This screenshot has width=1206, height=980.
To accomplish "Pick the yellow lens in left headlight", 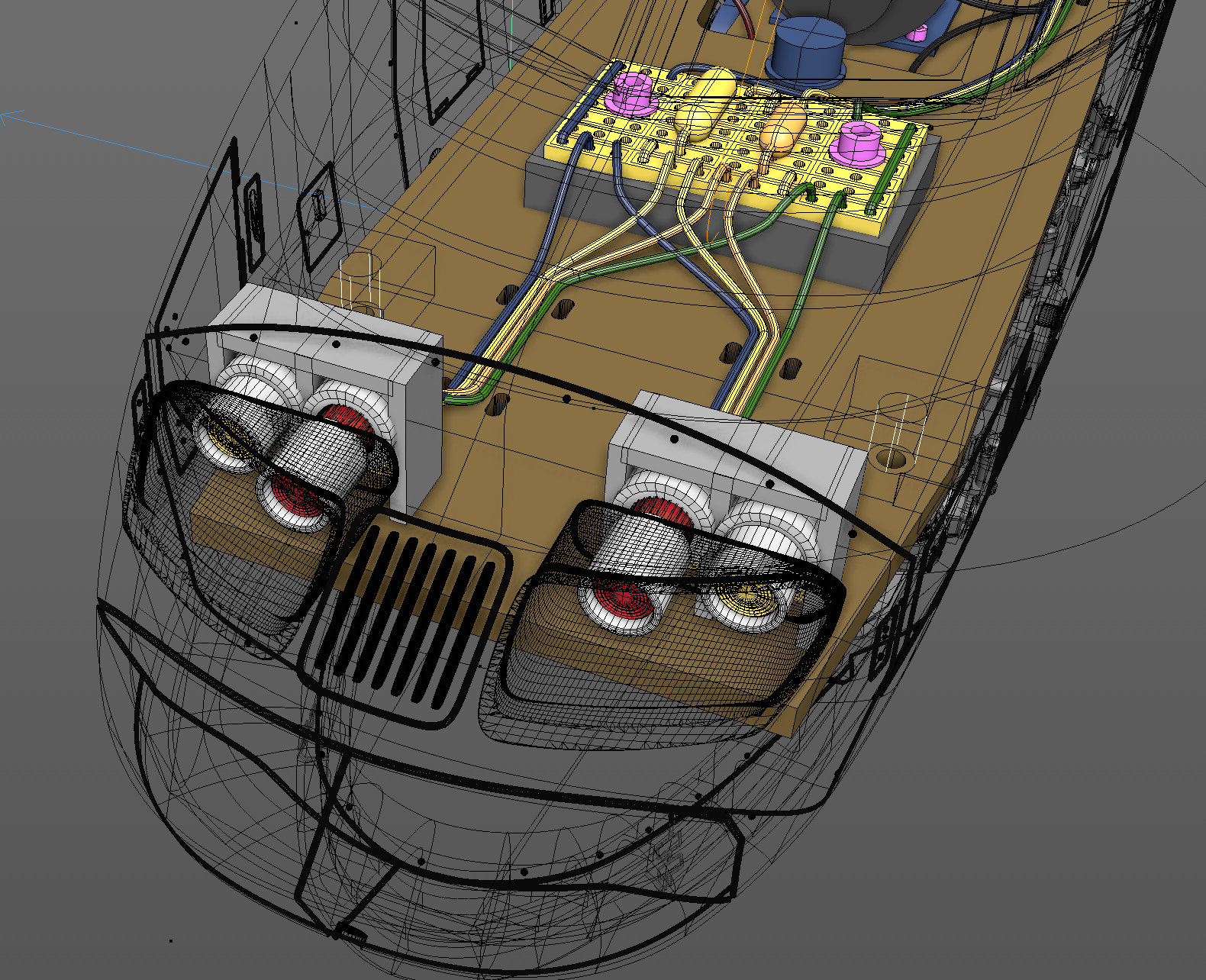I will tap(223, 443).
